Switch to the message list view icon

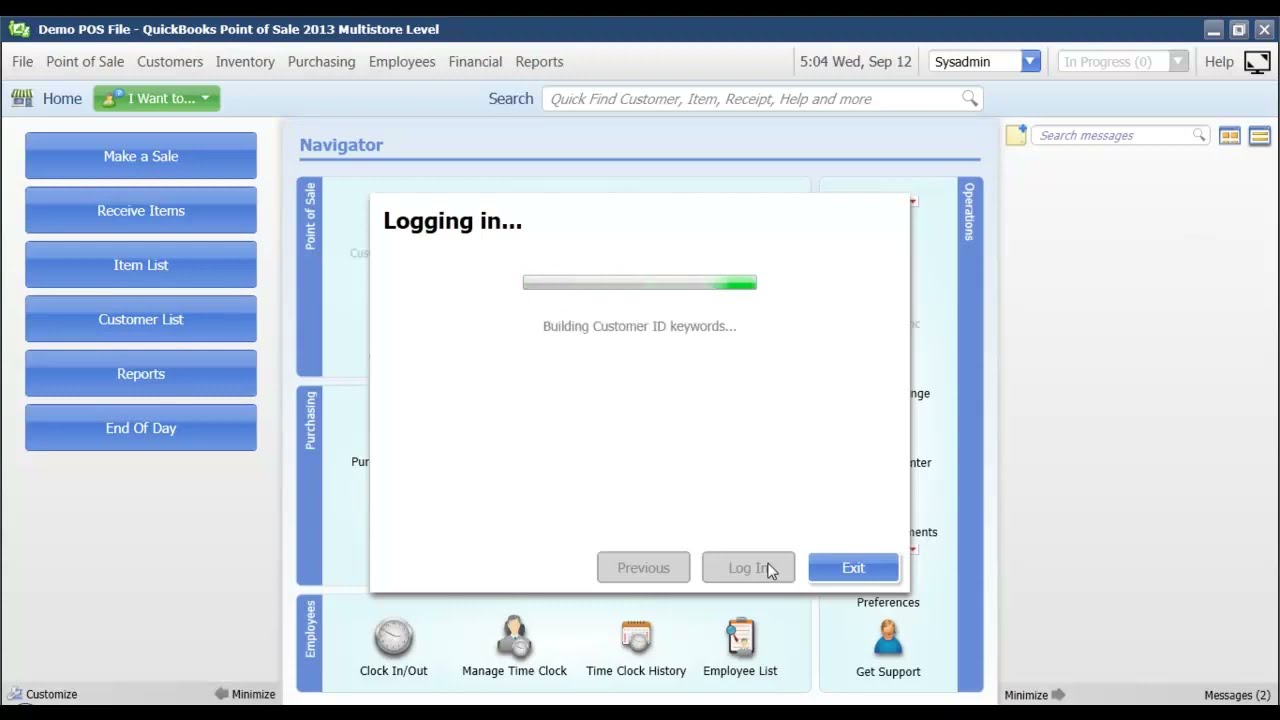pyautogui.click(x=1260, y=136)
